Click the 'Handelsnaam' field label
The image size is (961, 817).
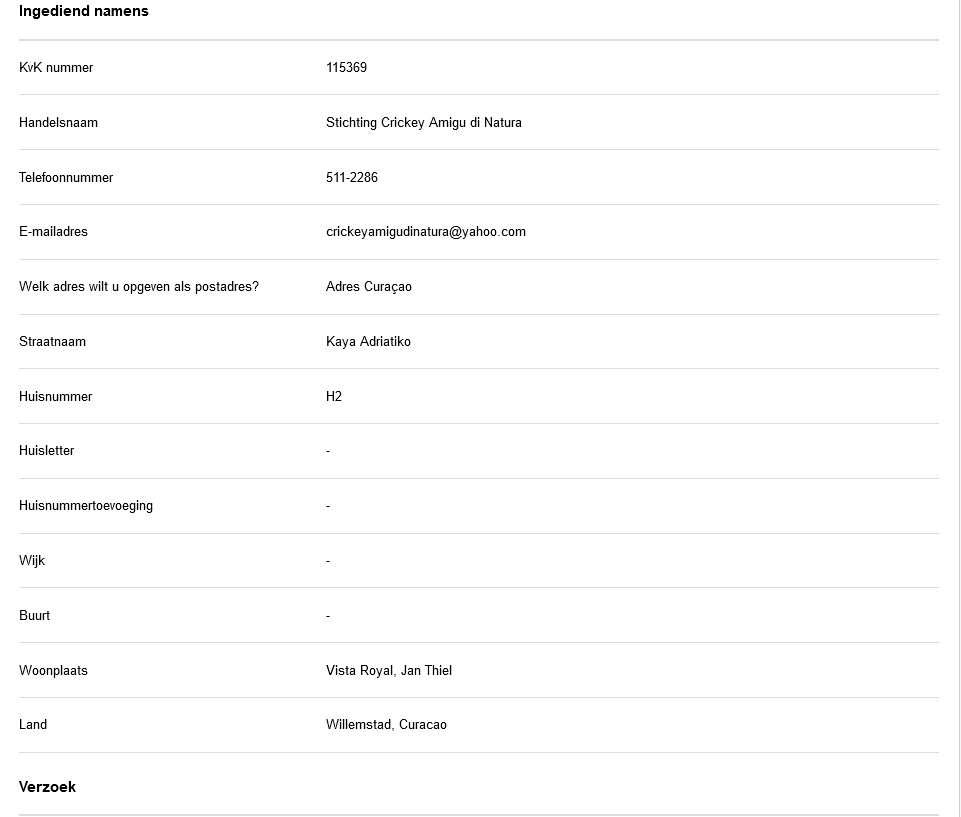(x=58, y=123)
